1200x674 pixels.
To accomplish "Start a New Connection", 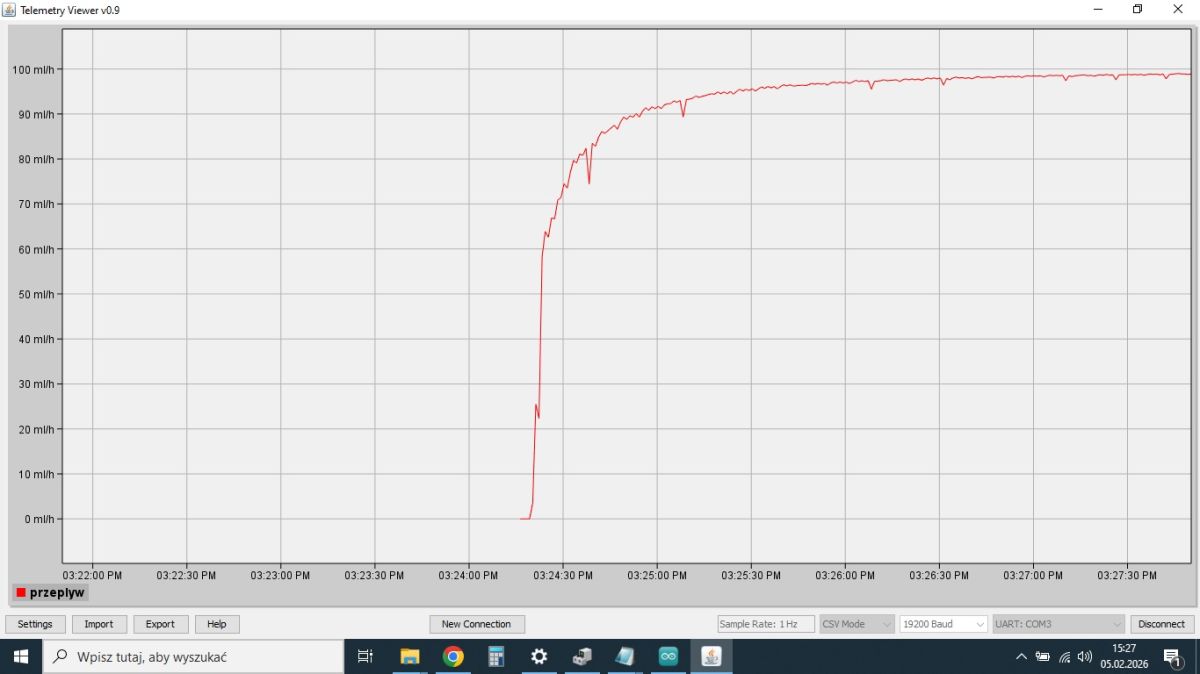I will pos(477,624).
